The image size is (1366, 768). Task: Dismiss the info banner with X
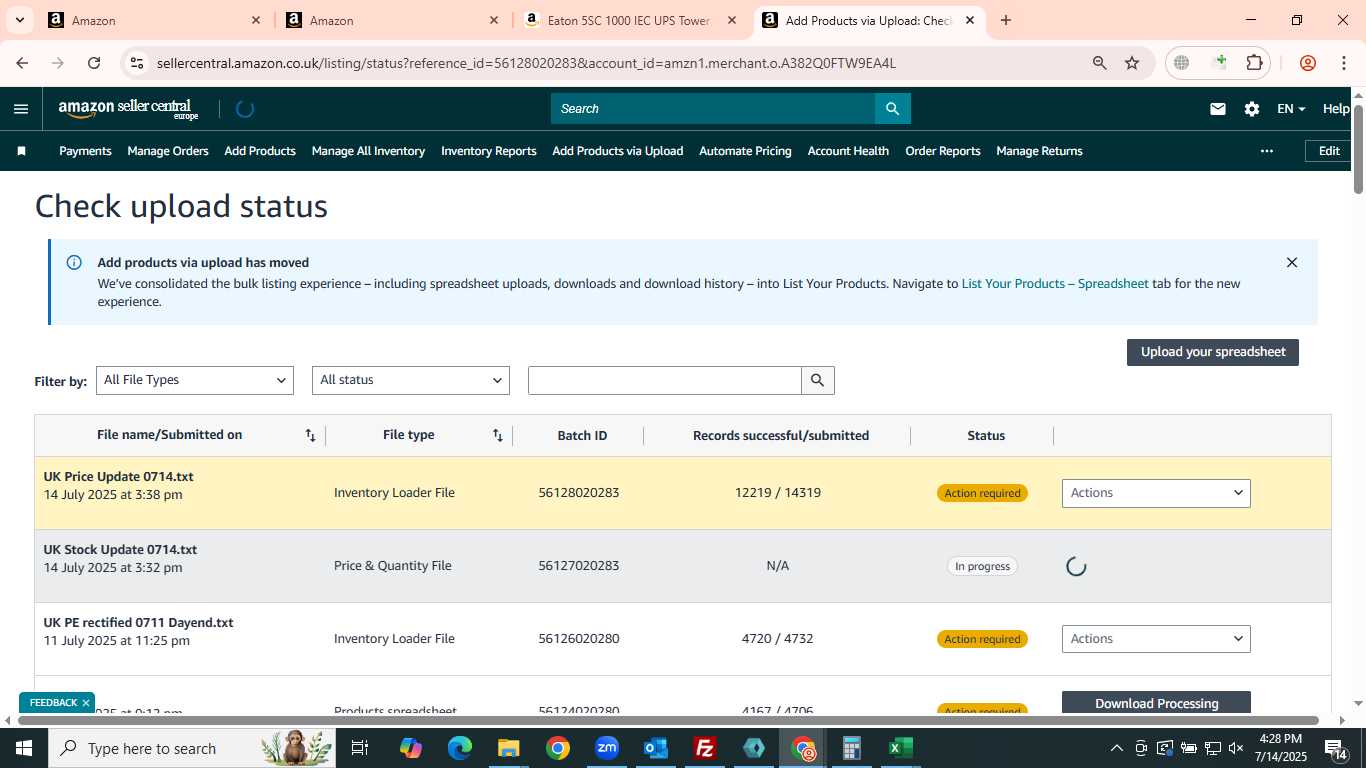(x=1292, y=263)
